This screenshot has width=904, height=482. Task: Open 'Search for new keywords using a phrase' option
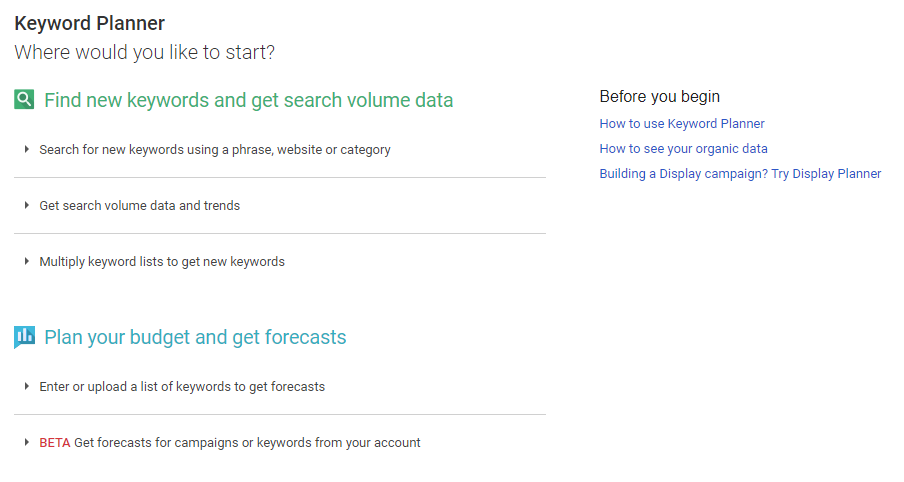click(x=214, y=150)
